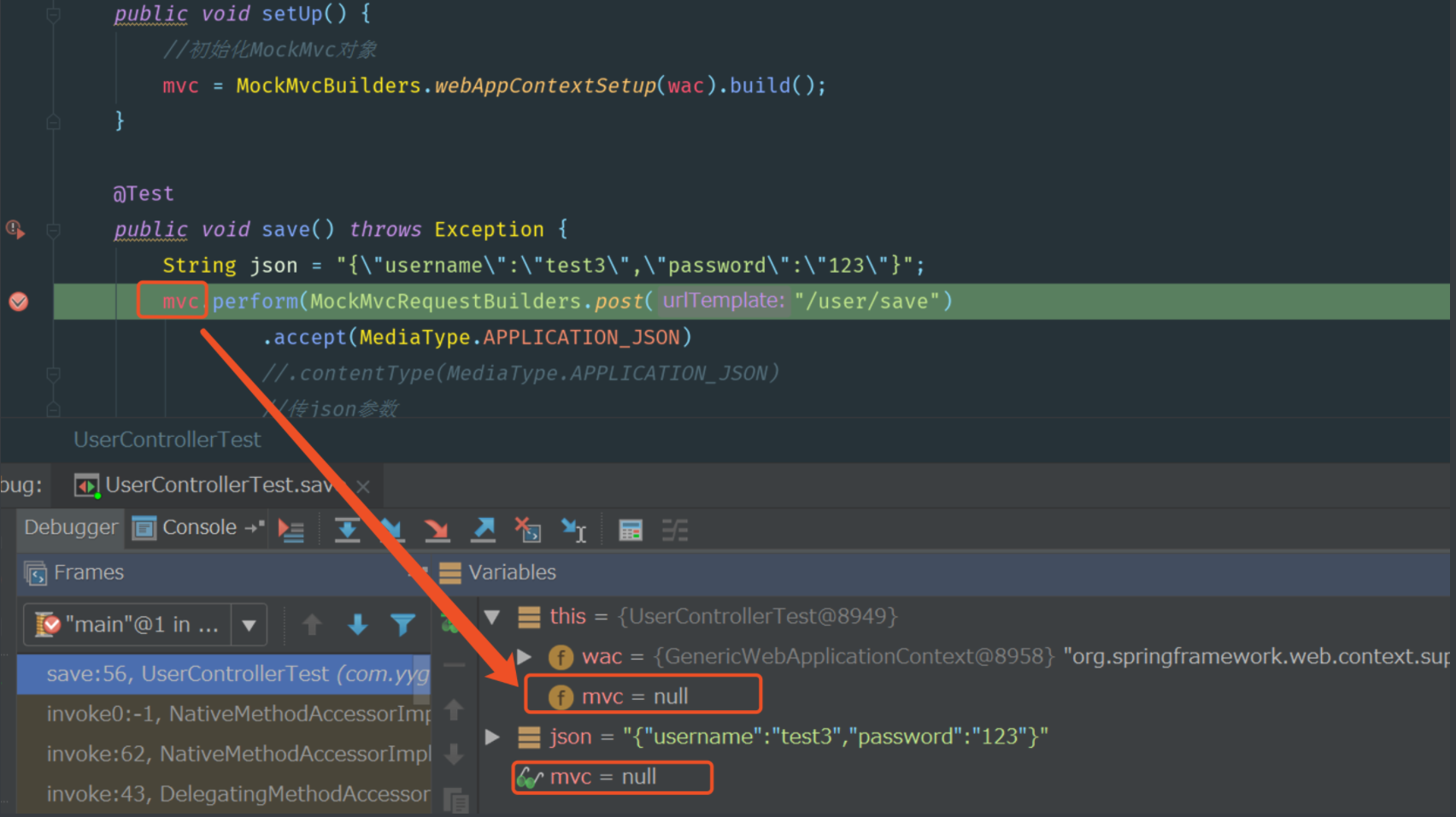
Task: Click the move watch down arrow in Variables sidebar
Action: tap(454, 755)
